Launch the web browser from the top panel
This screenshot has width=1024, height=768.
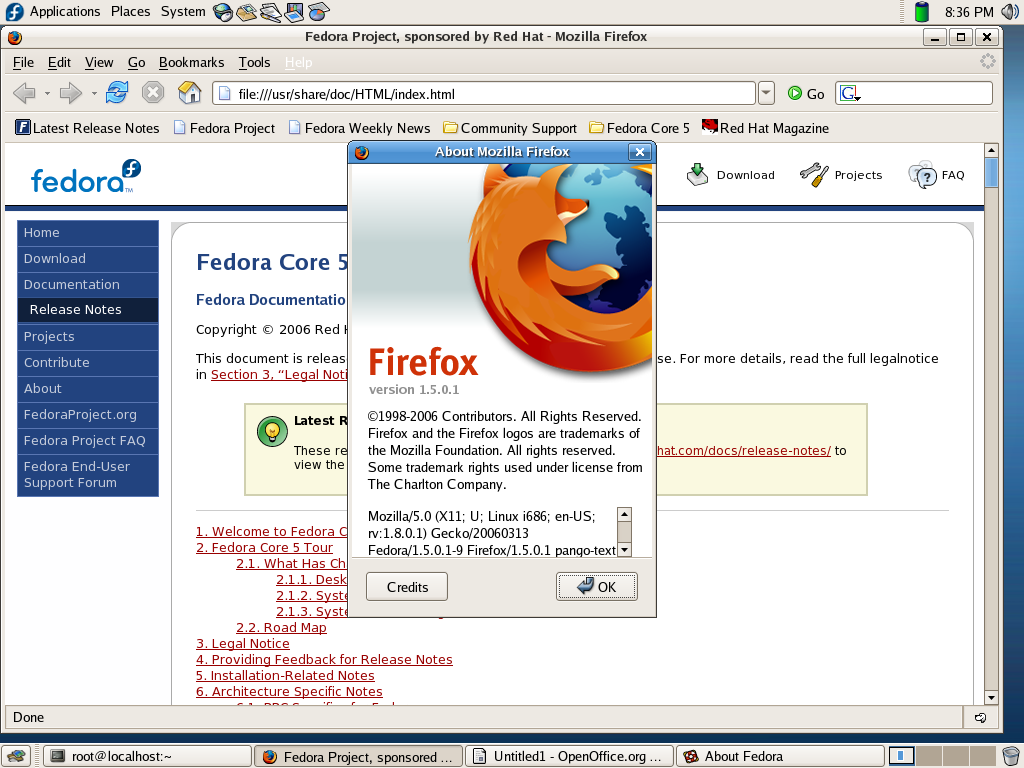(x=223, y=12)
